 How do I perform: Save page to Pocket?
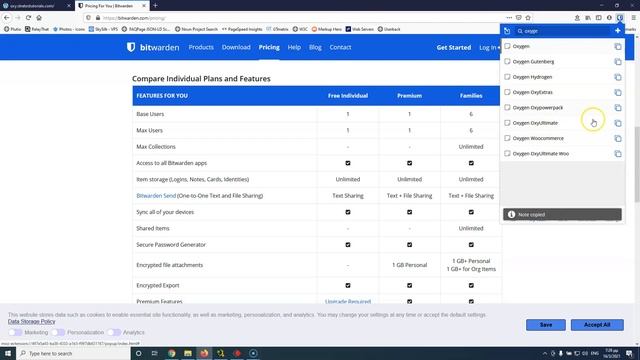518,18
